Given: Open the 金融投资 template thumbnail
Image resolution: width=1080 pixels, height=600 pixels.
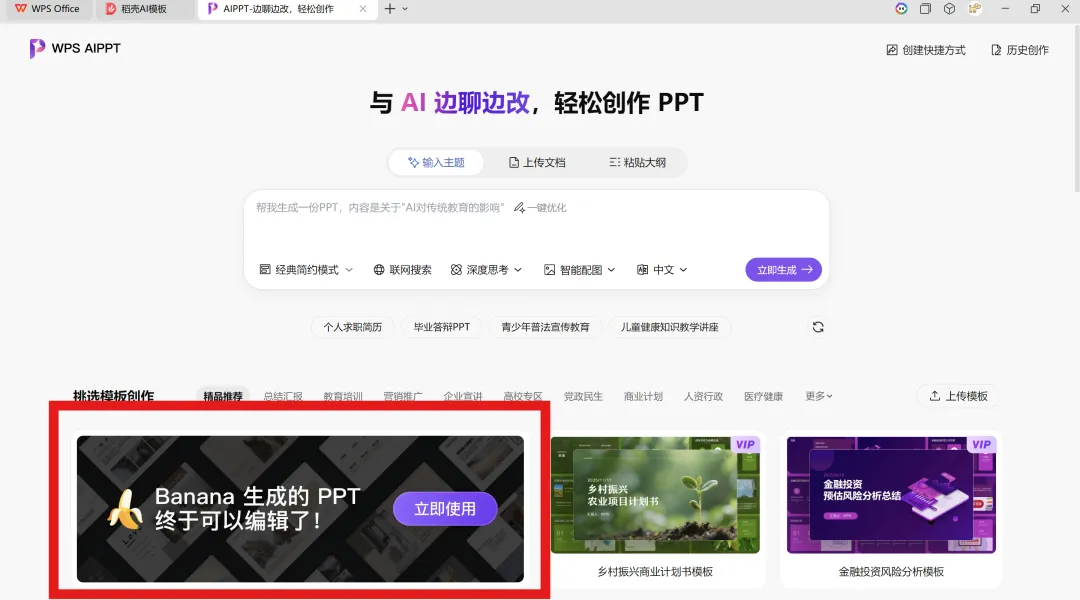Looking at the screenshot, I should 891,495.
